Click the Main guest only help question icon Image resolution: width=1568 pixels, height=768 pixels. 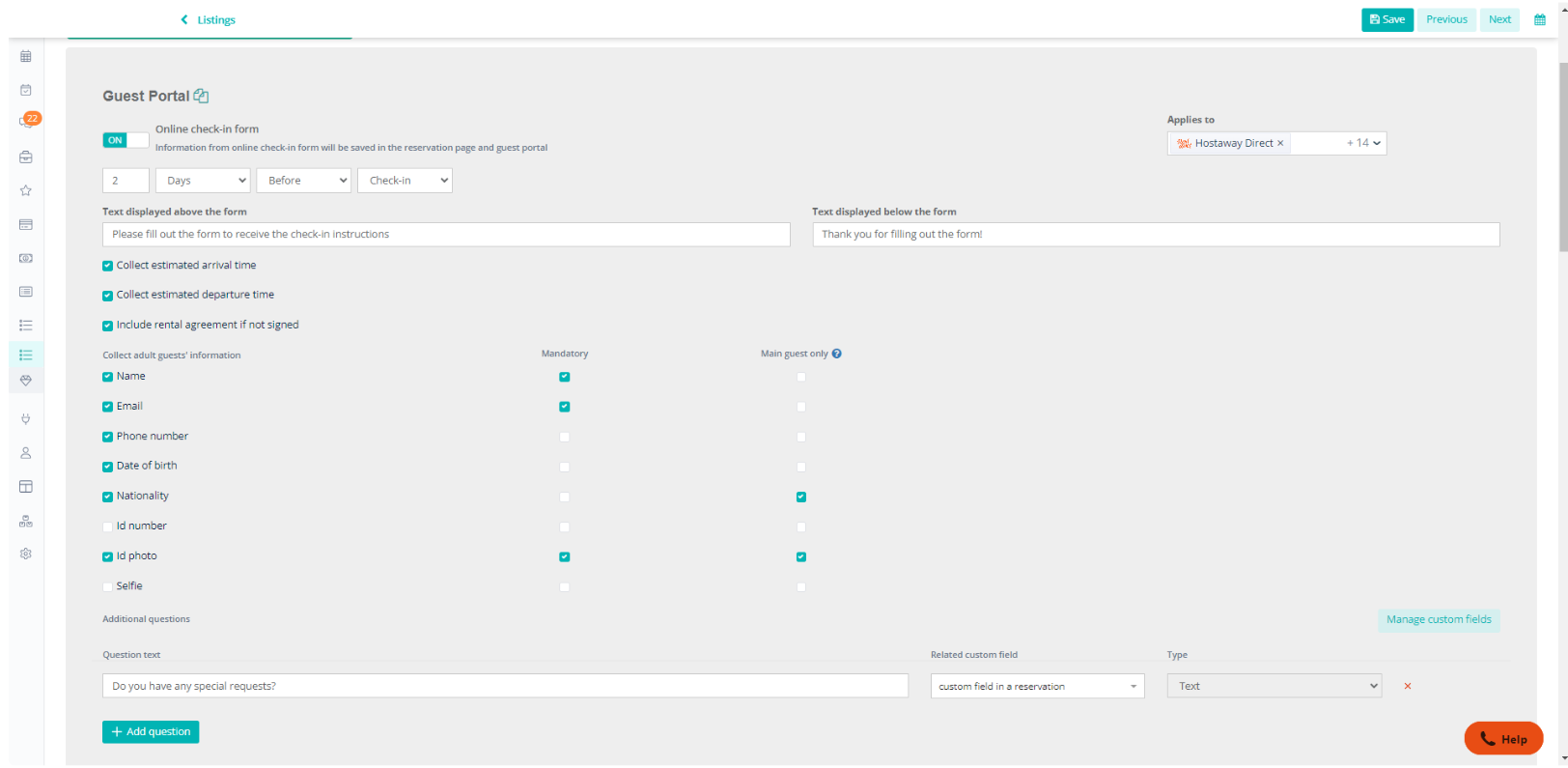[836, 354]
